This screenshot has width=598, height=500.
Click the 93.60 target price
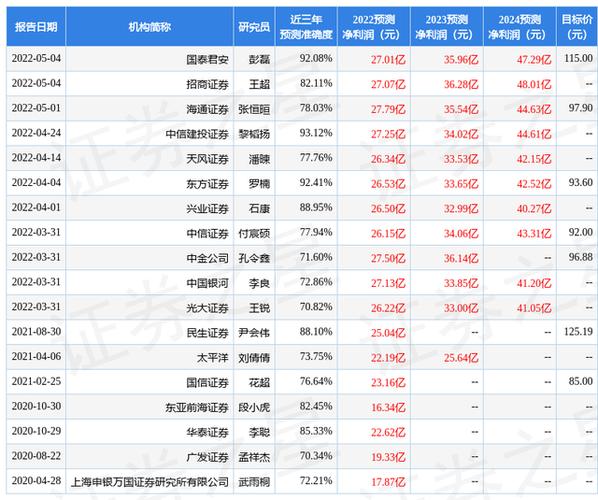pos(581,182)
